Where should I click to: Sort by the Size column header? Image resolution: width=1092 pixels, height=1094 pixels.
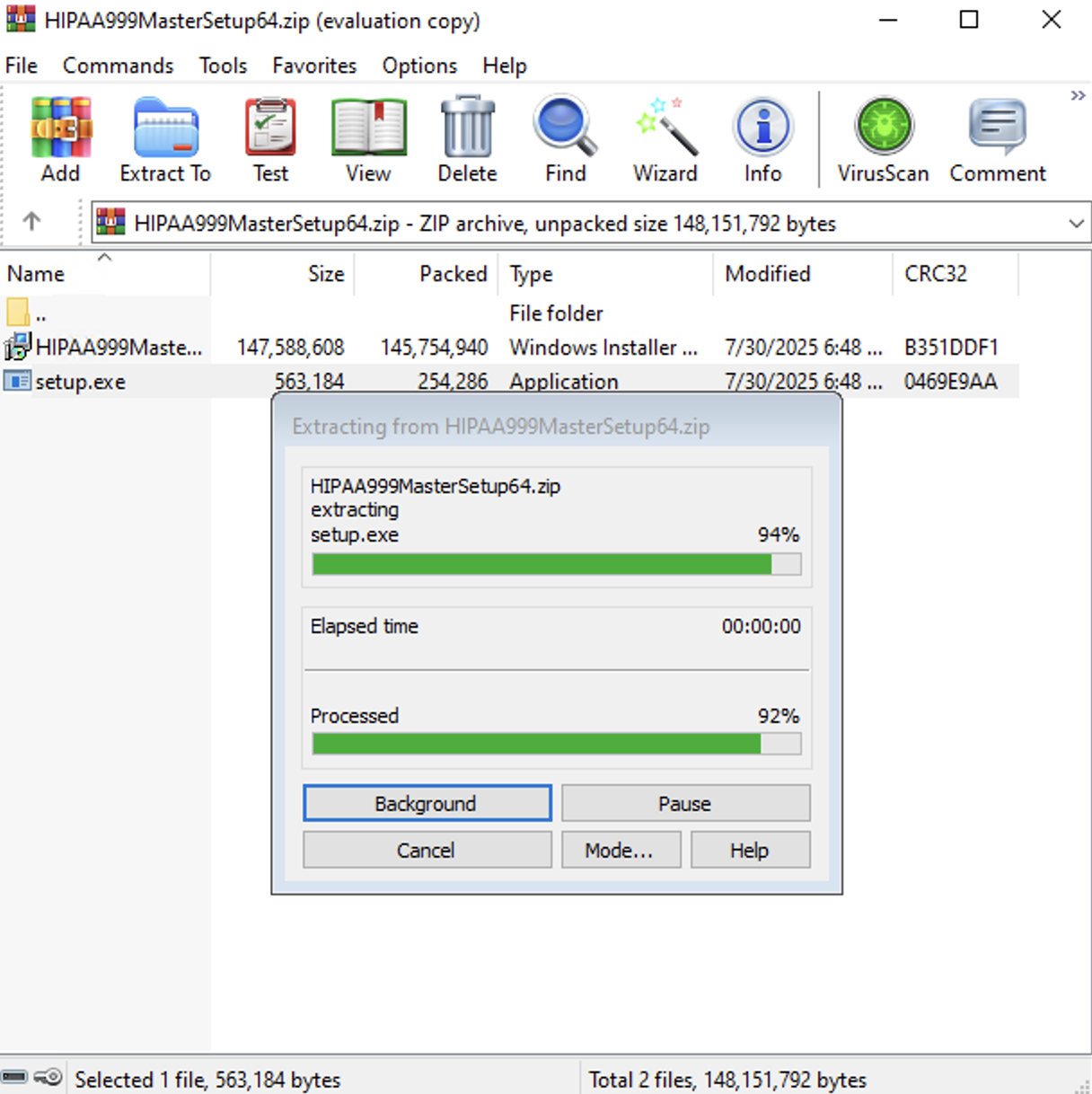pyautogui.click(x=283, y=274)
